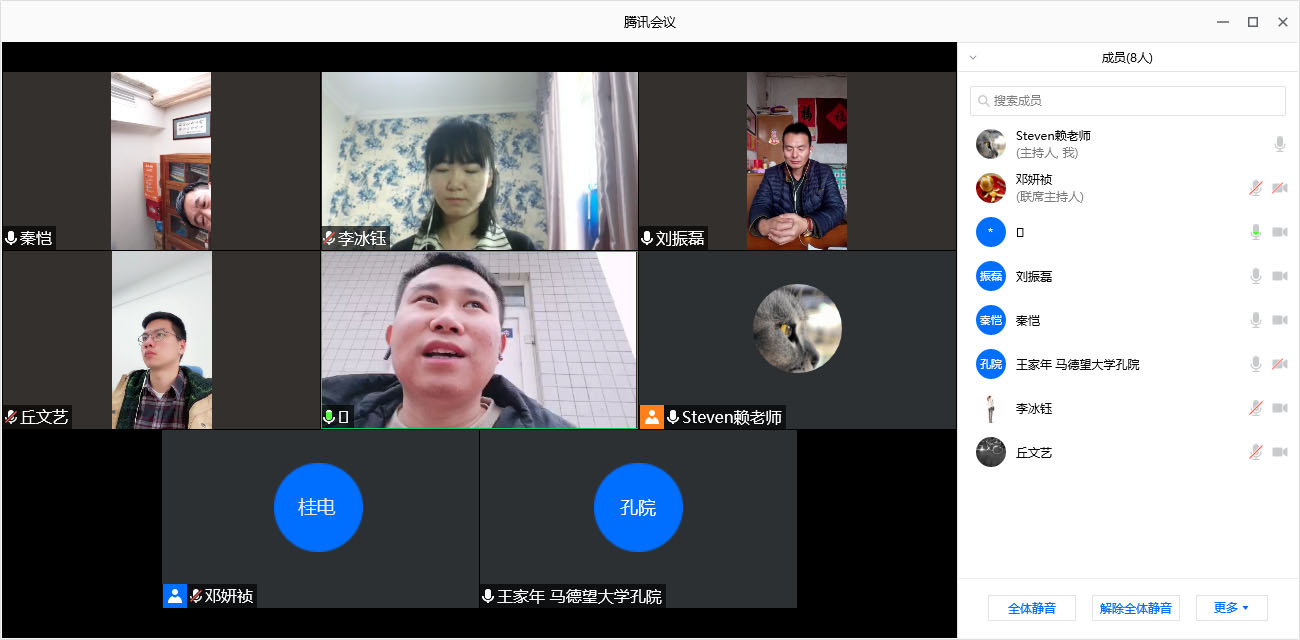
Task: Unmute 丘文艺's microphone in member list
Action: pyautogui.click(x=1256, y=452)
